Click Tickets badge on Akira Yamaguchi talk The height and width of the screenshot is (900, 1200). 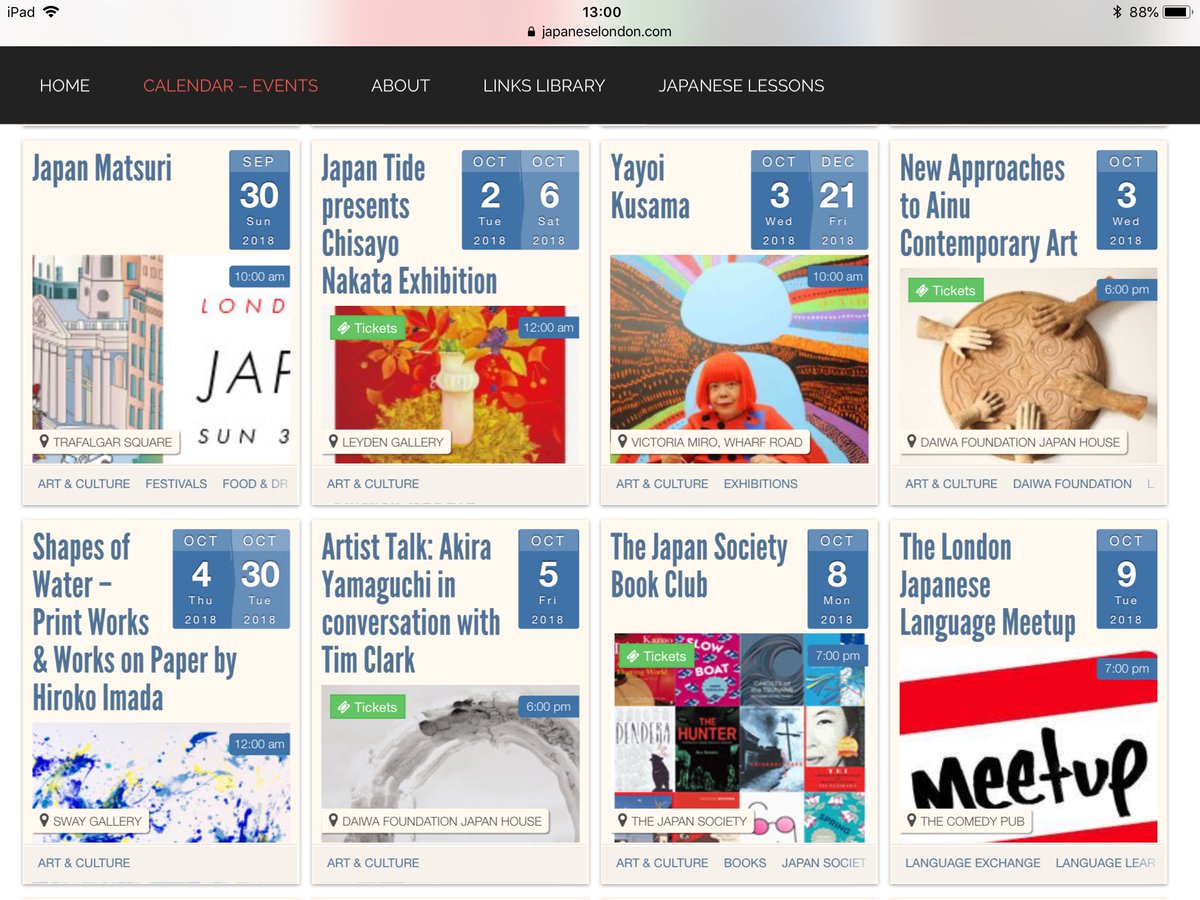367,707
